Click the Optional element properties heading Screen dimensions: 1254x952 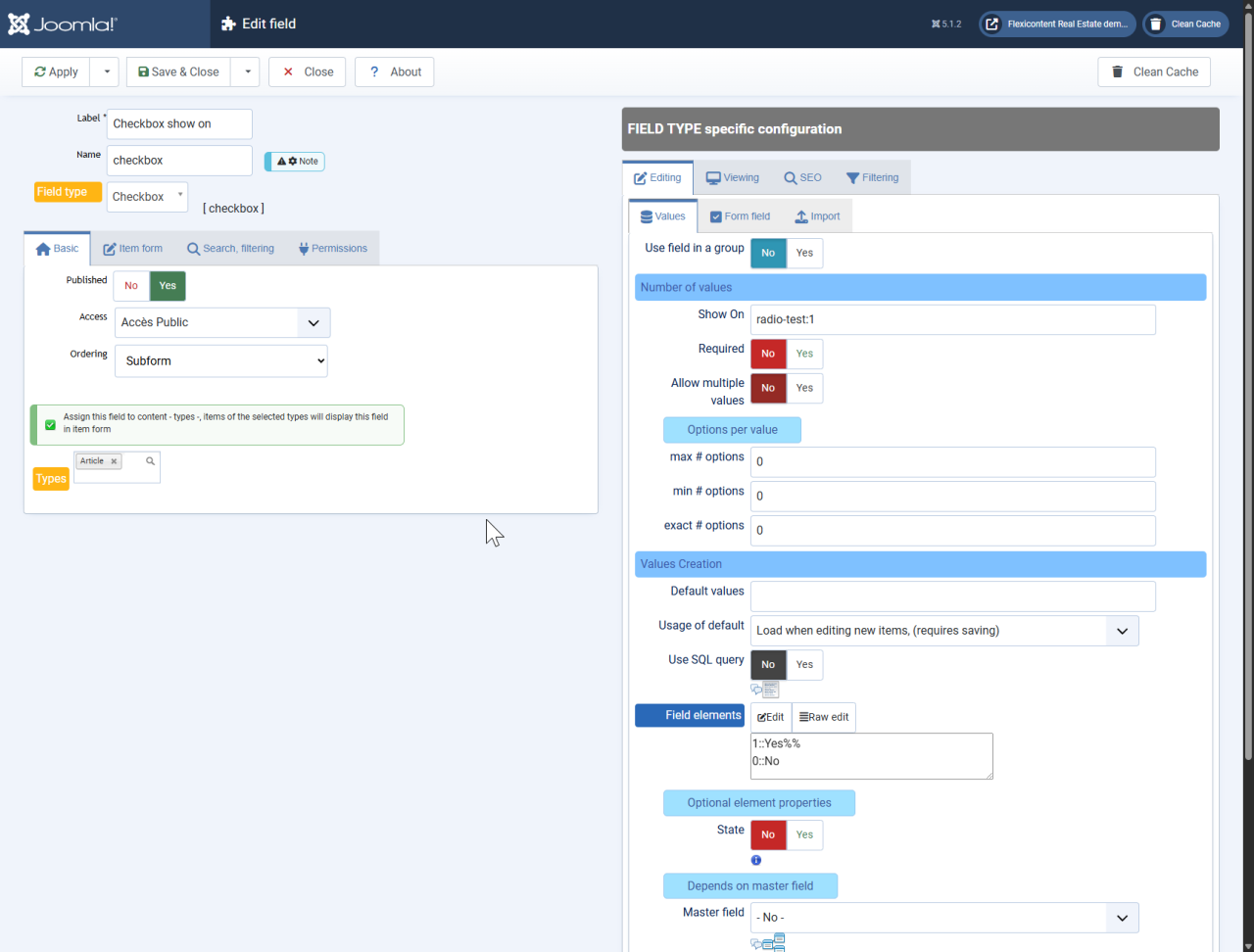coord(759,803)
